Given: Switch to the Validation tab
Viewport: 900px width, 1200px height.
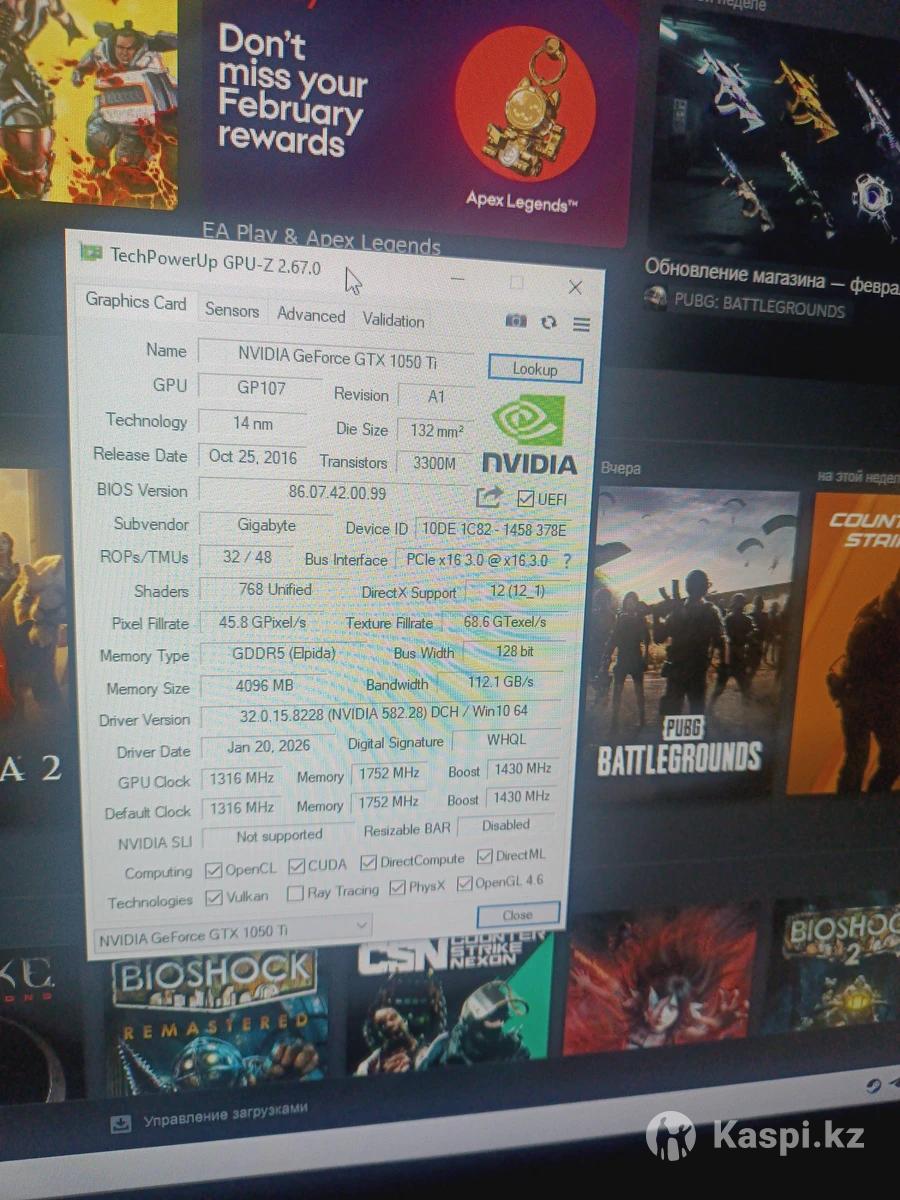Looking at the screenshot, I should click(x=393, y=321).
